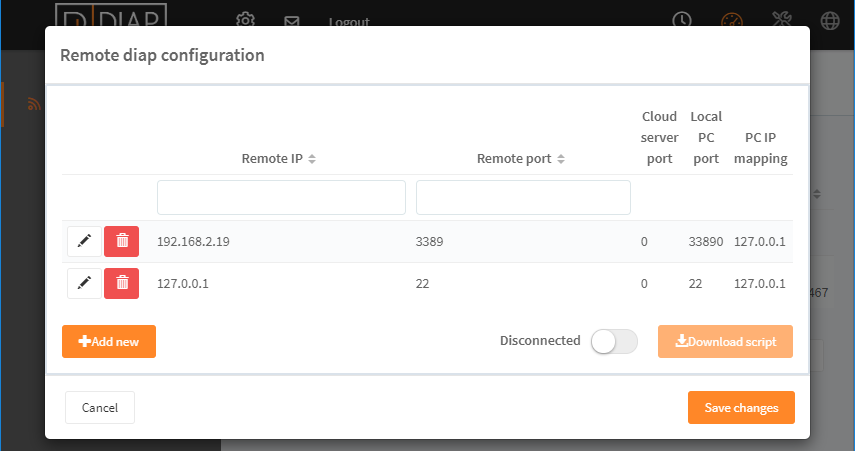Viewport: 856px width, 451px height.
Task: Cancel the remote diap configuration dialog
Action: (100, 407)
